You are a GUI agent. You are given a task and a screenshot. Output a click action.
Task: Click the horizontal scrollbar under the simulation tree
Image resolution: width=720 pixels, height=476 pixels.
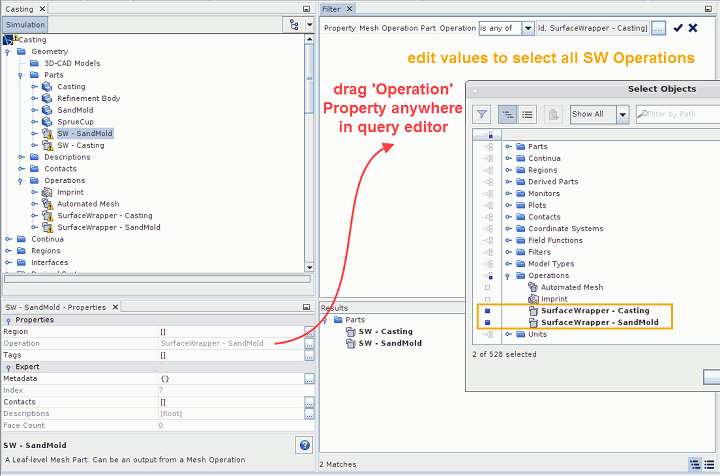coord(157,279)
